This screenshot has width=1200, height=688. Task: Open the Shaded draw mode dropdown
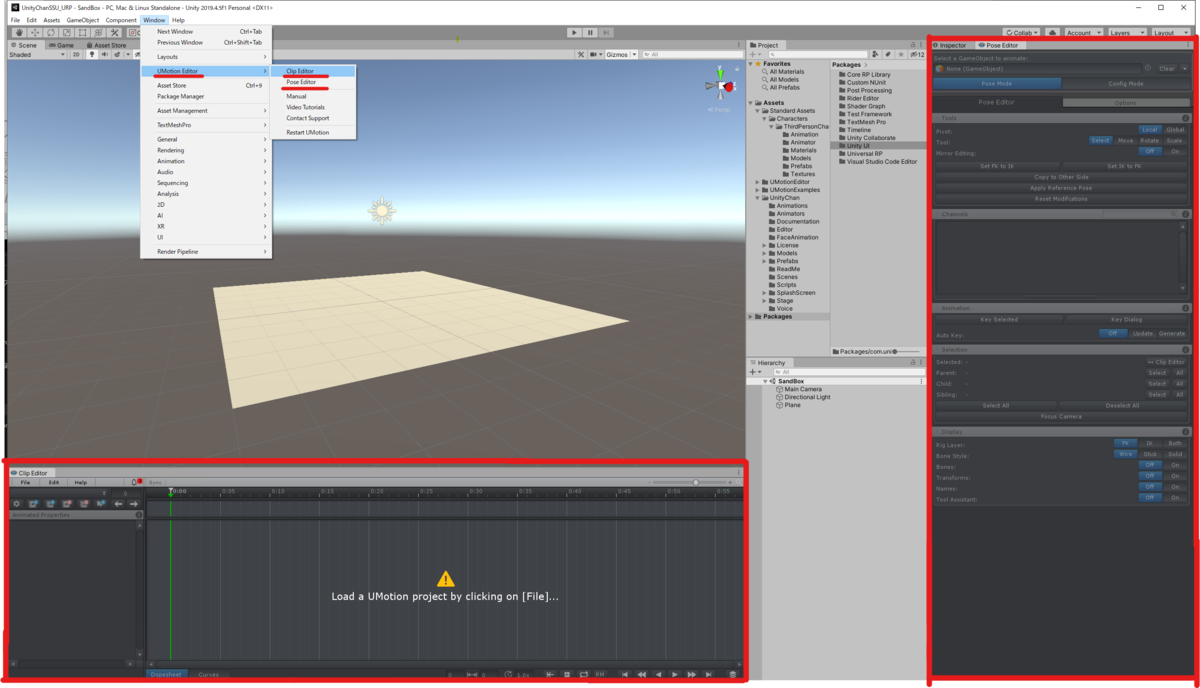tap(36, 55)
